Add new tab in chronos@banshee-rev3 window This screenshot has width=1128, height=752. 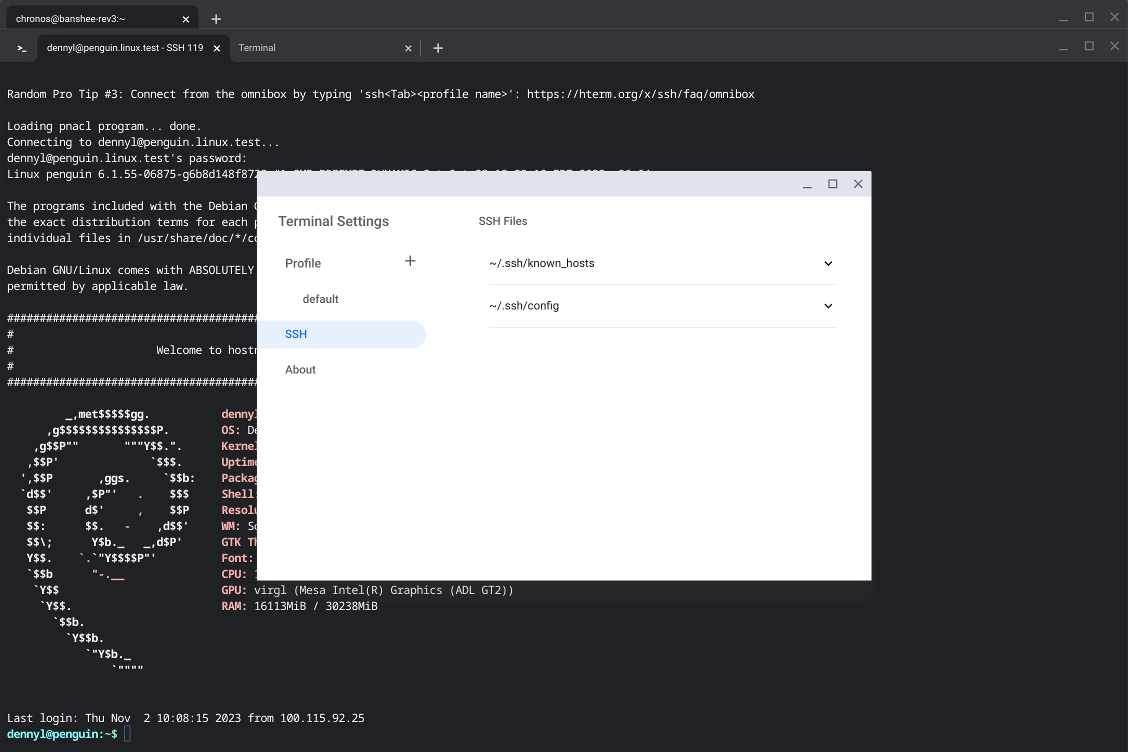click(x=216, y=19)
